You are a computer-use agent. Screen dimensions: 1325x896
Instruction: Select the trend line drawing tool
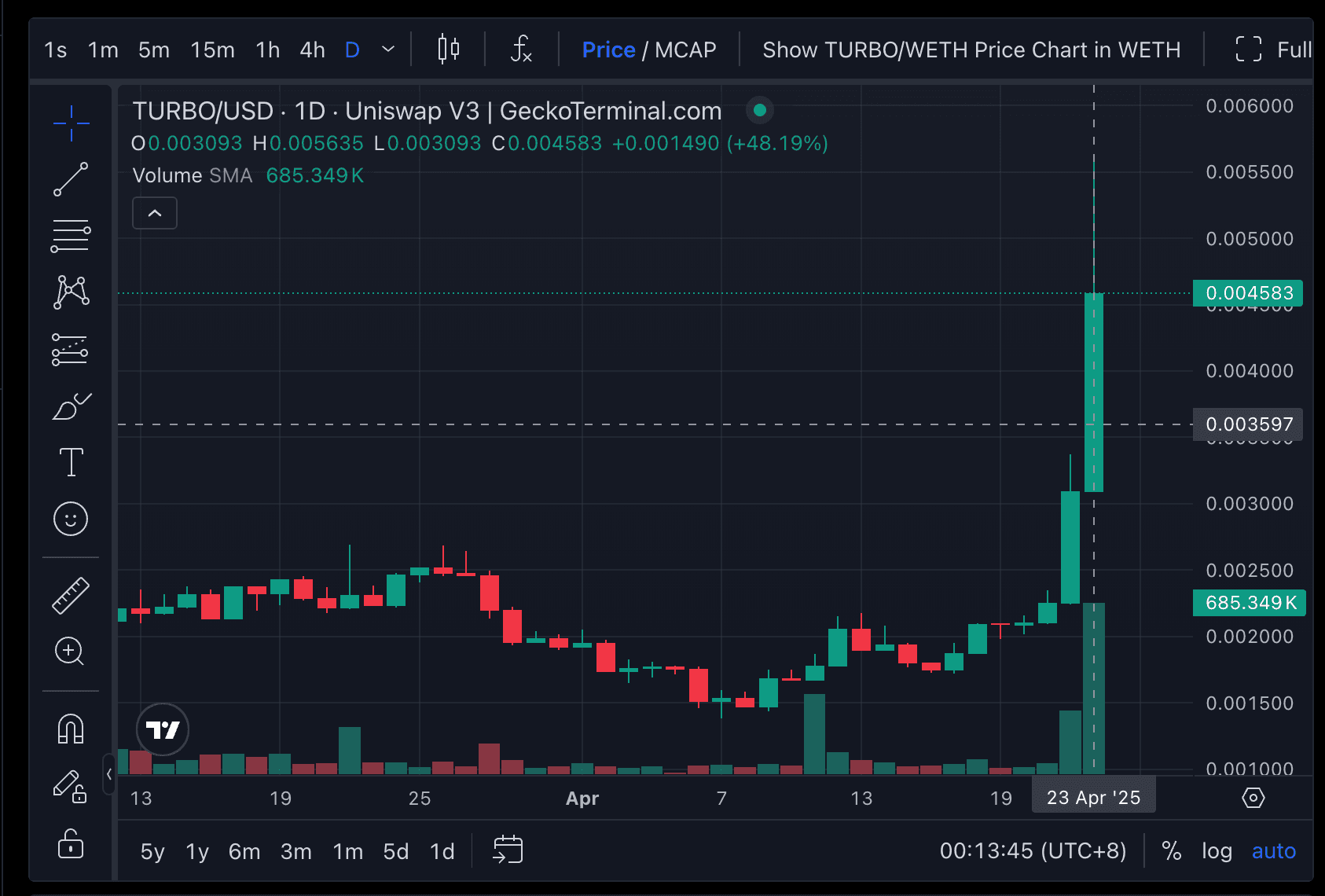click(x=70, y=179)
